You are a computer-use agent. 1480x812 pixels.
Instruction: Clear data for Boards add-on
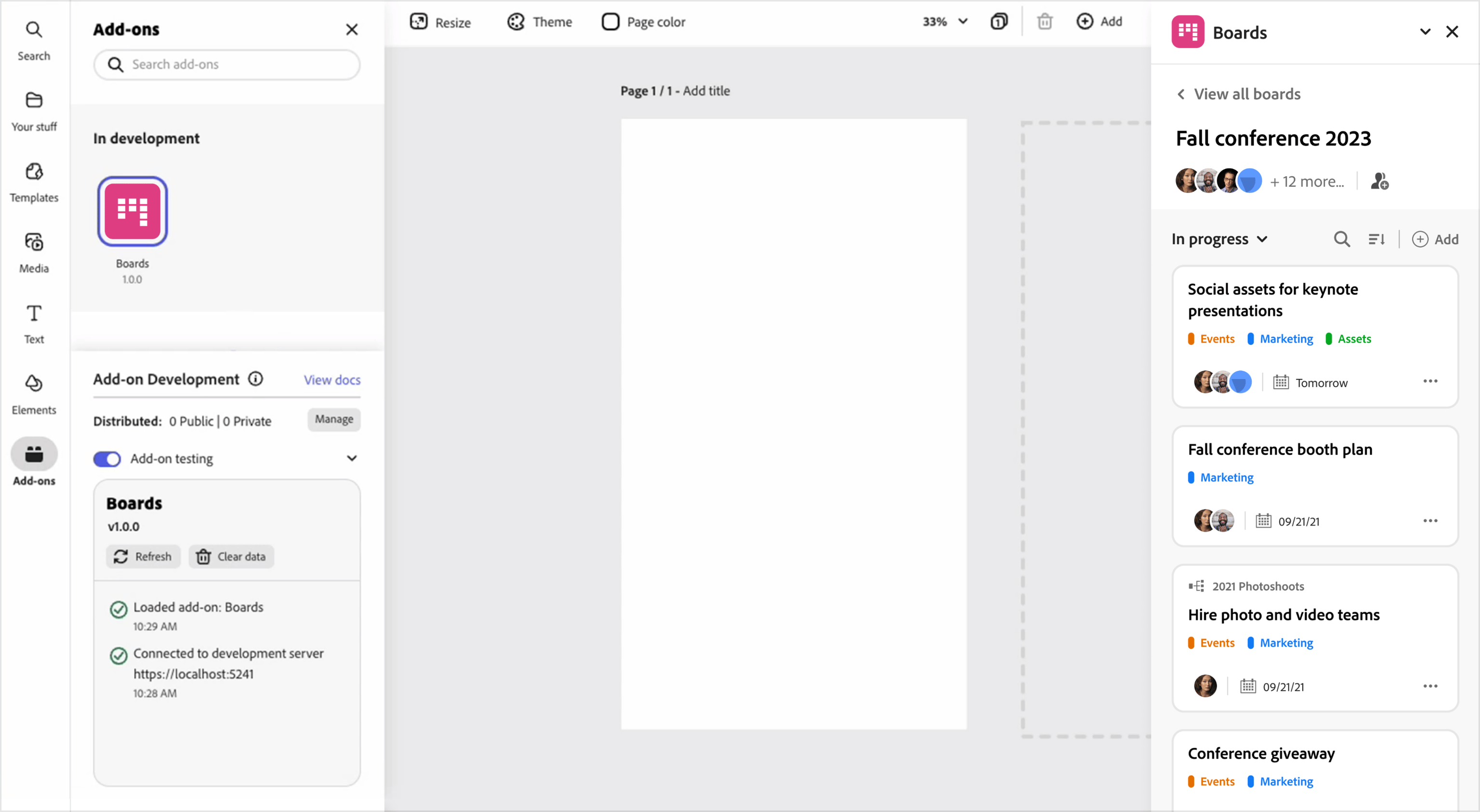click(231, 556)
